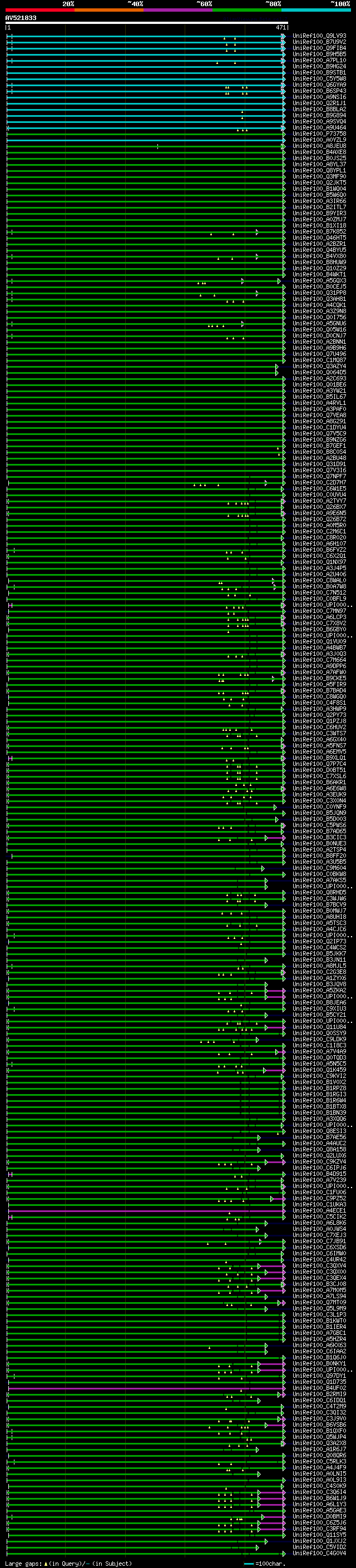The width and height of the screenshot is (356, 1568).
Task: Open hit UniRef100_A5GNU6
Action: click(x=319, y=323)
